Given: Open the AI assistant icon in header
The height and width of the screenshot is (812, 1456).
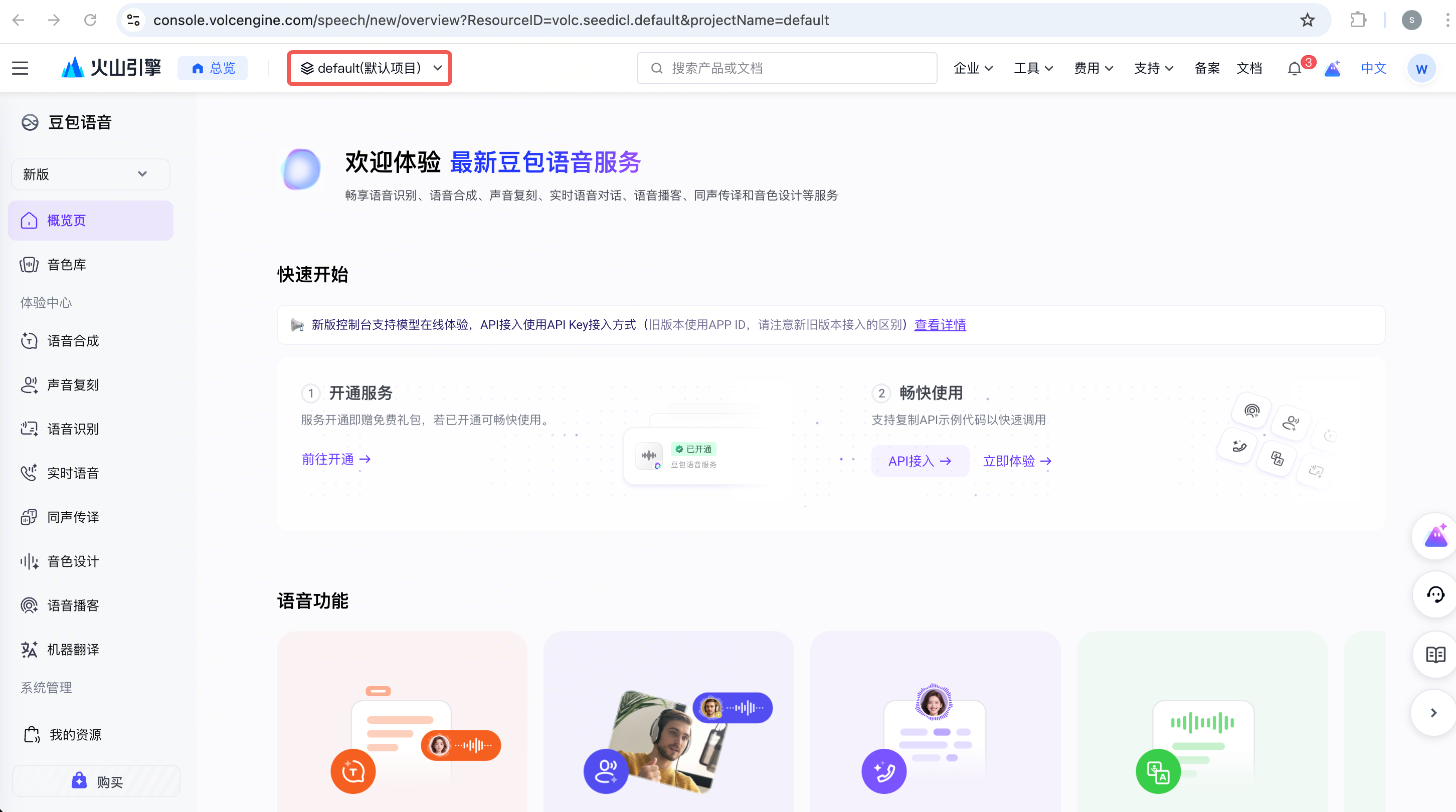Looking at the screenshot, I should (x=1332, y=68).
